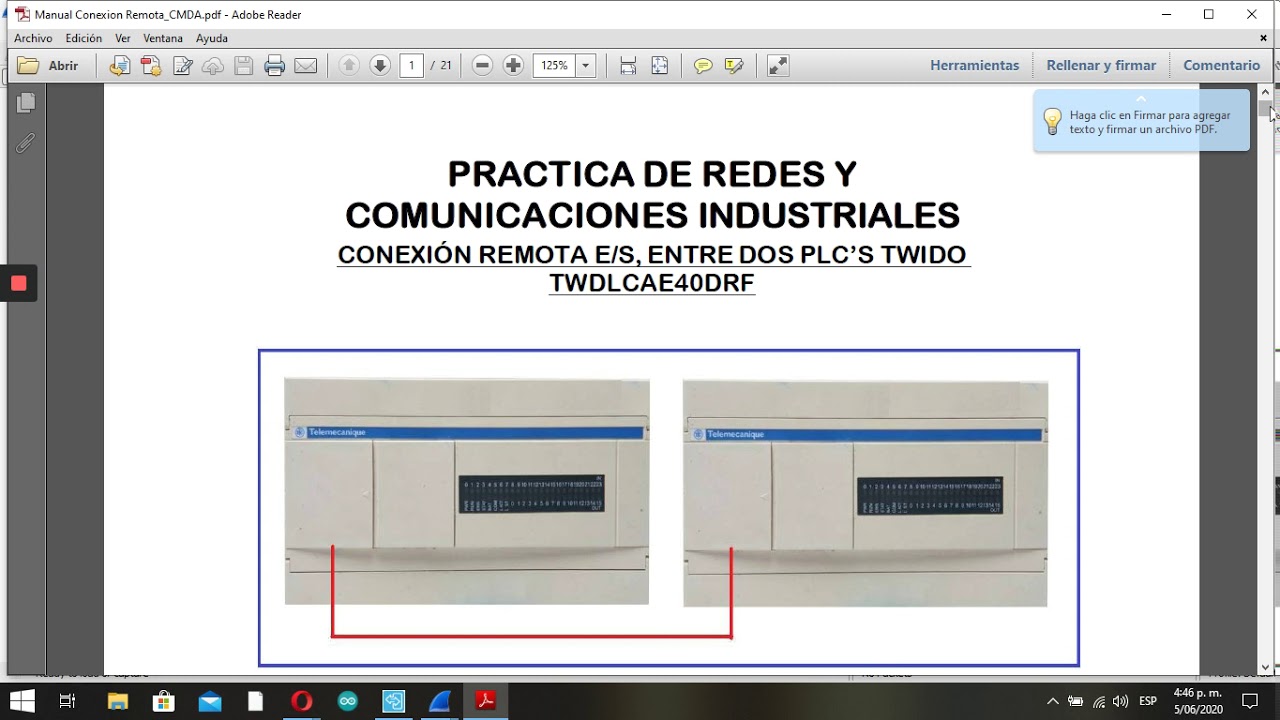Open the Ver menu
The image size is (1280, 720).
(123, 38)
